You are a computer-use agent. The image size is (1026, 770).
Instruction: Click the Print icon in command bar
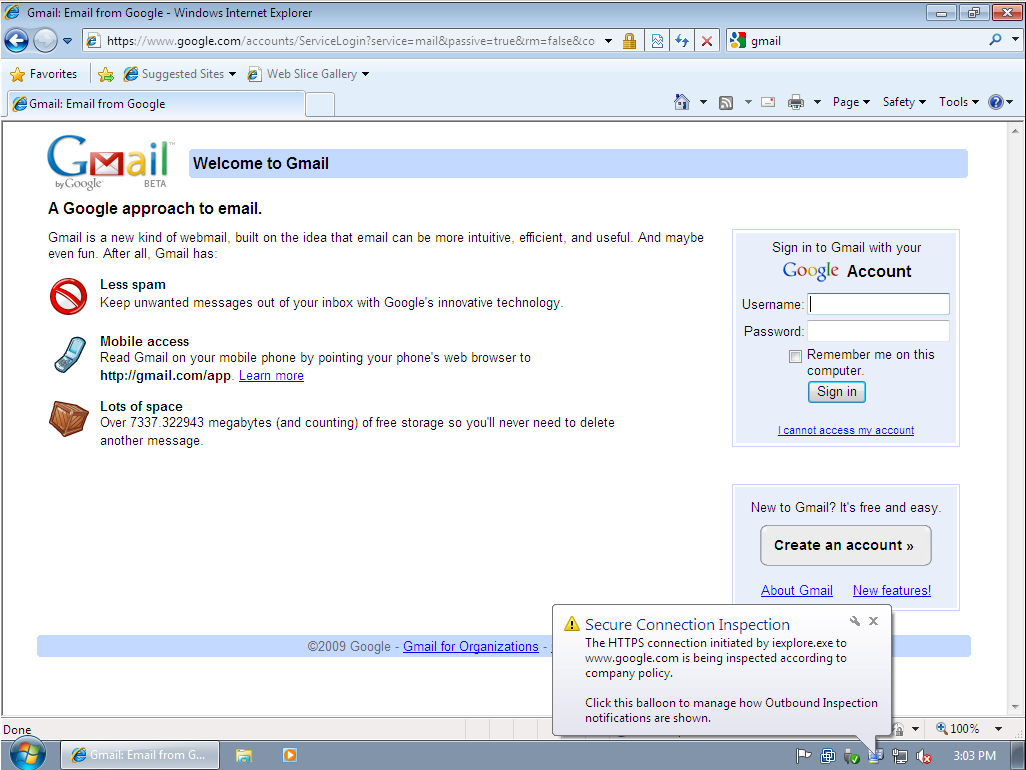click(796, 102)
